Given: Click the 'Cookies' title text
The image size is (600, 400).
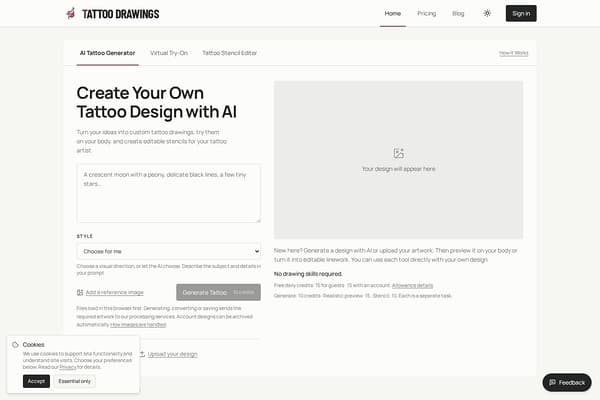Looking at the screenshot, I should 33,344.
